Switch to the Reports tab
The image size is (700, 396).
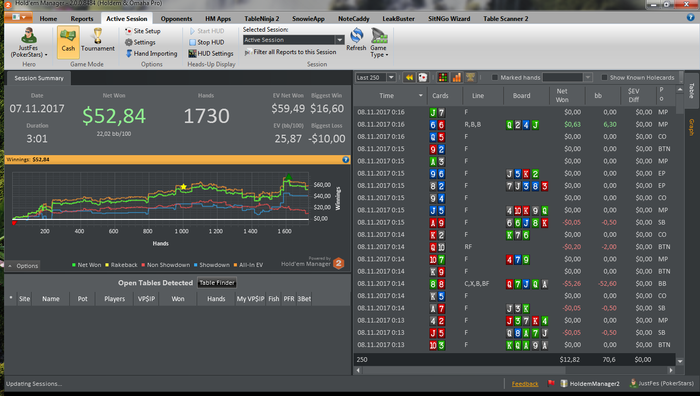click(82, 19)
